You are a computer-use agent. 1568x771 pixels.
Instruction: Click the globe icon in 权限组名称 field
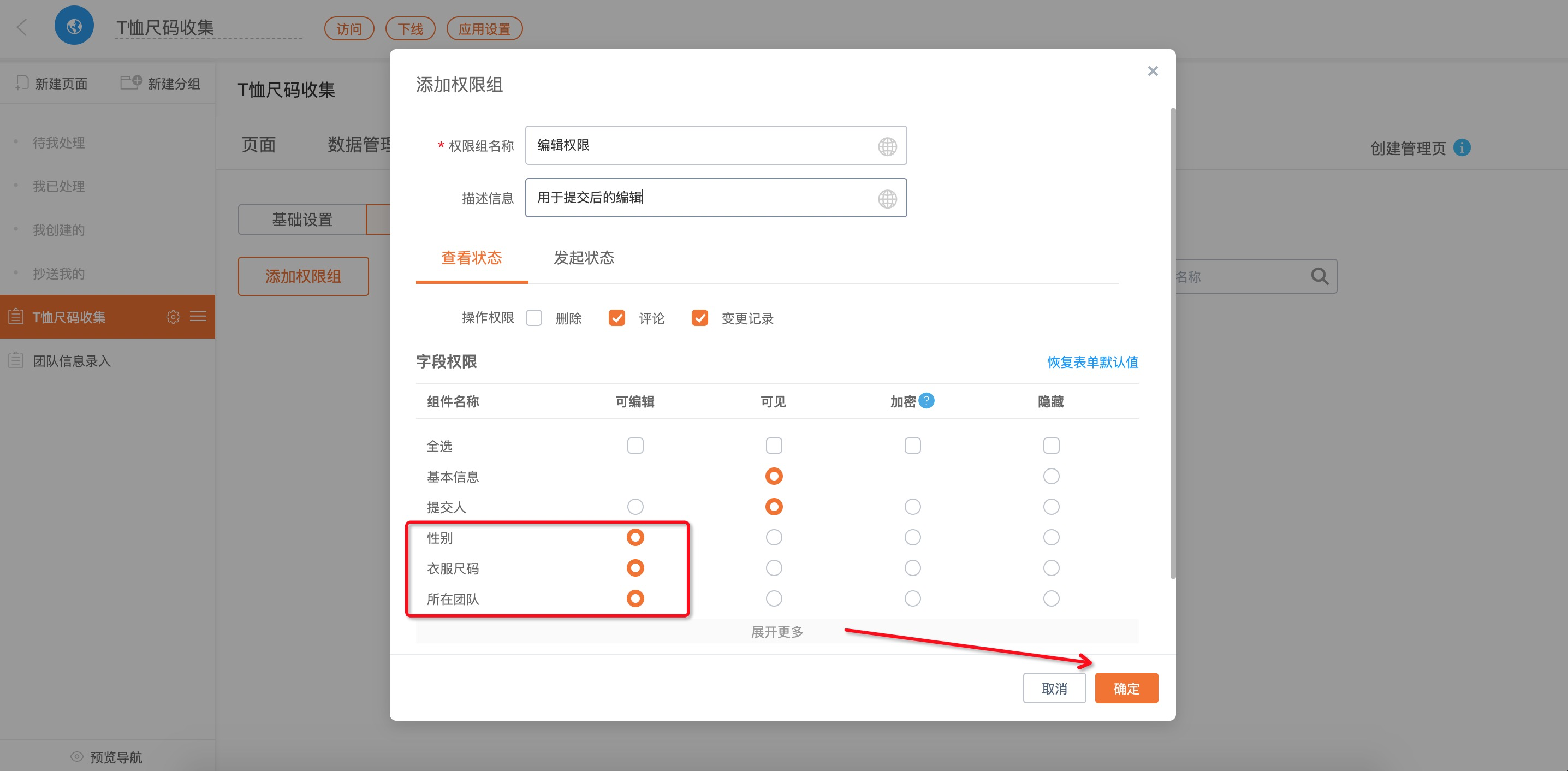(887, 146)
